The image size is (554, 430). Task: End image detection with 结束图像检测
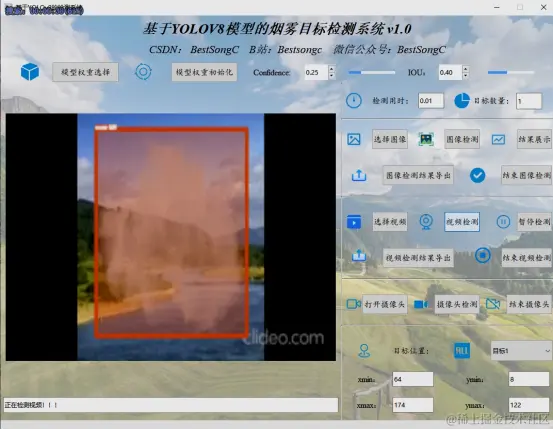[526, 175]
